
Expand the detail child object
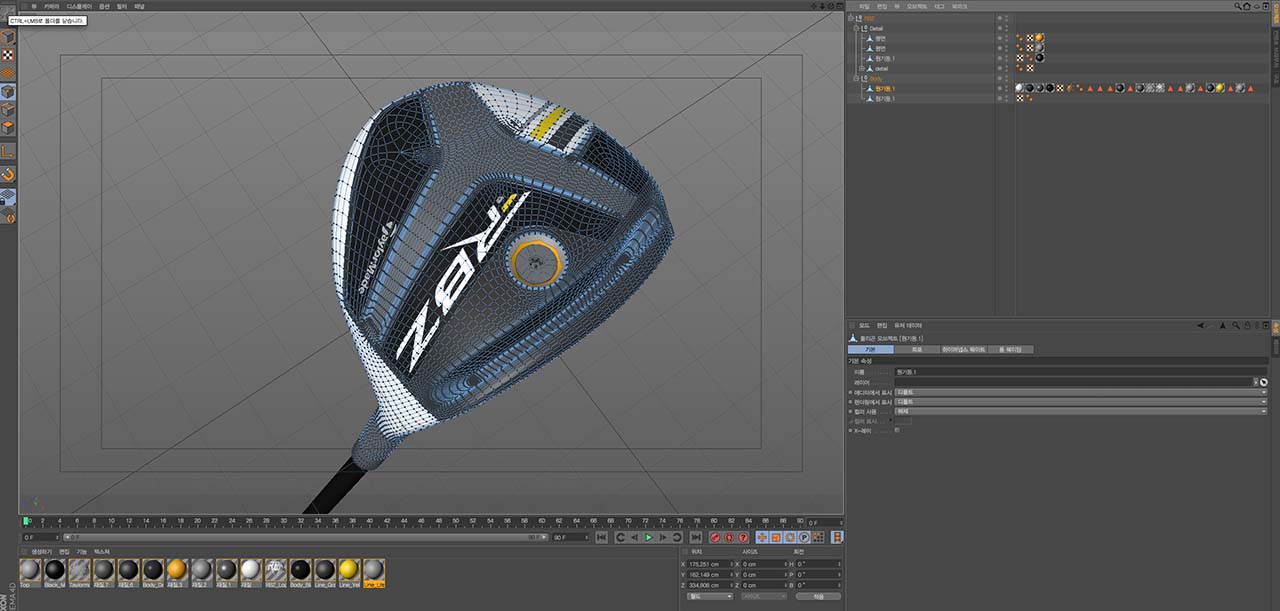863,68
